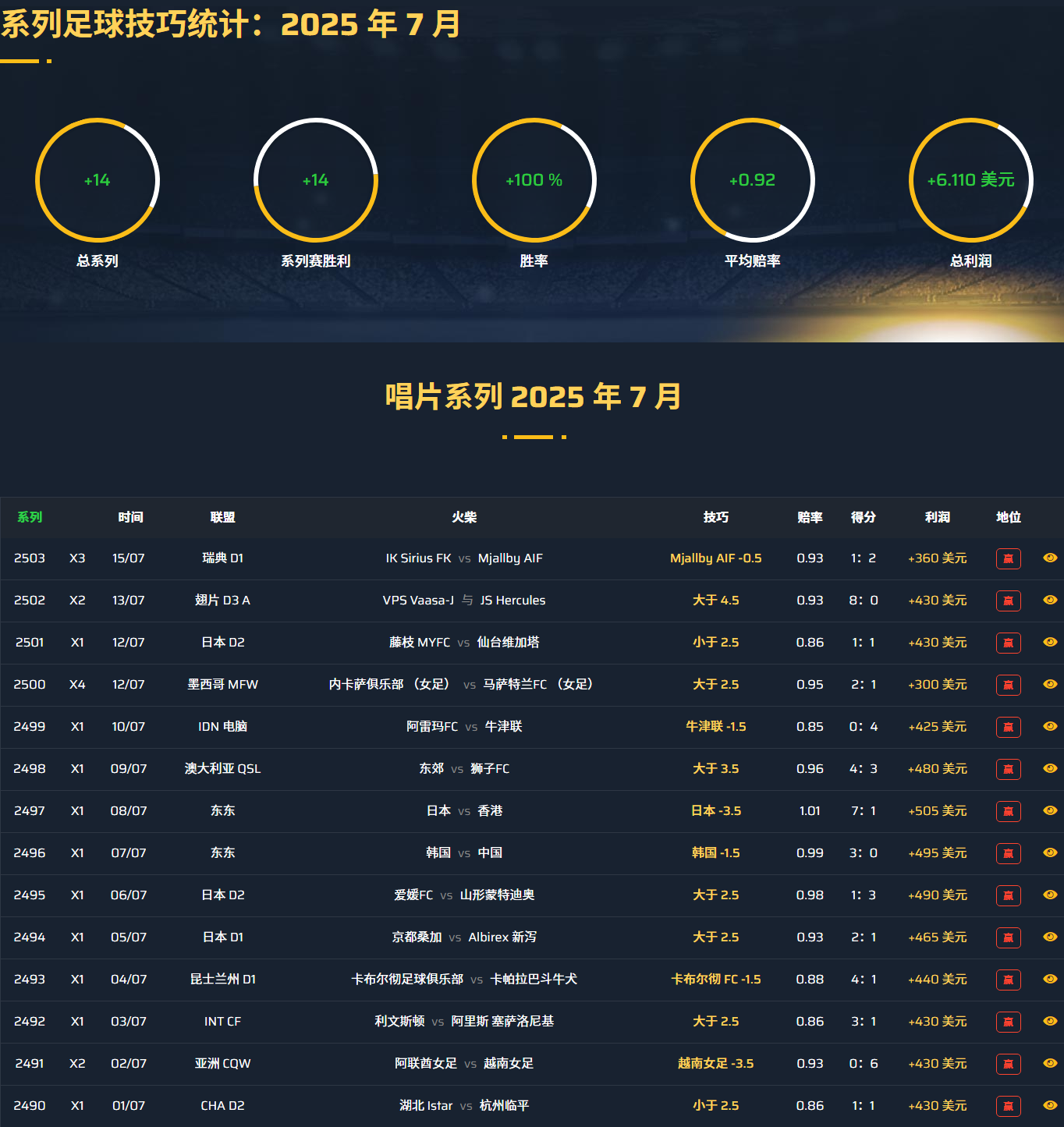Click match 湖北 Istar vs 杭州临平
Viewport: 1064px width, 1127px height.
click(x=464, y=1106)
